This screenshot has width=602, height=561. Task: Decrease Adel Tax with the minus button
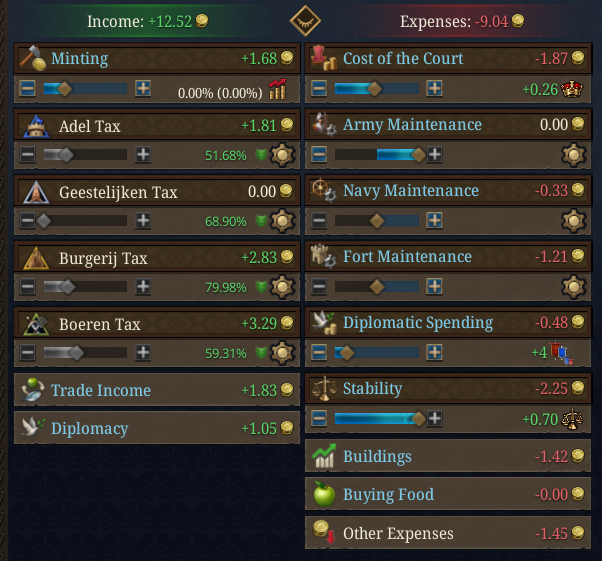[x=27, y=155]
